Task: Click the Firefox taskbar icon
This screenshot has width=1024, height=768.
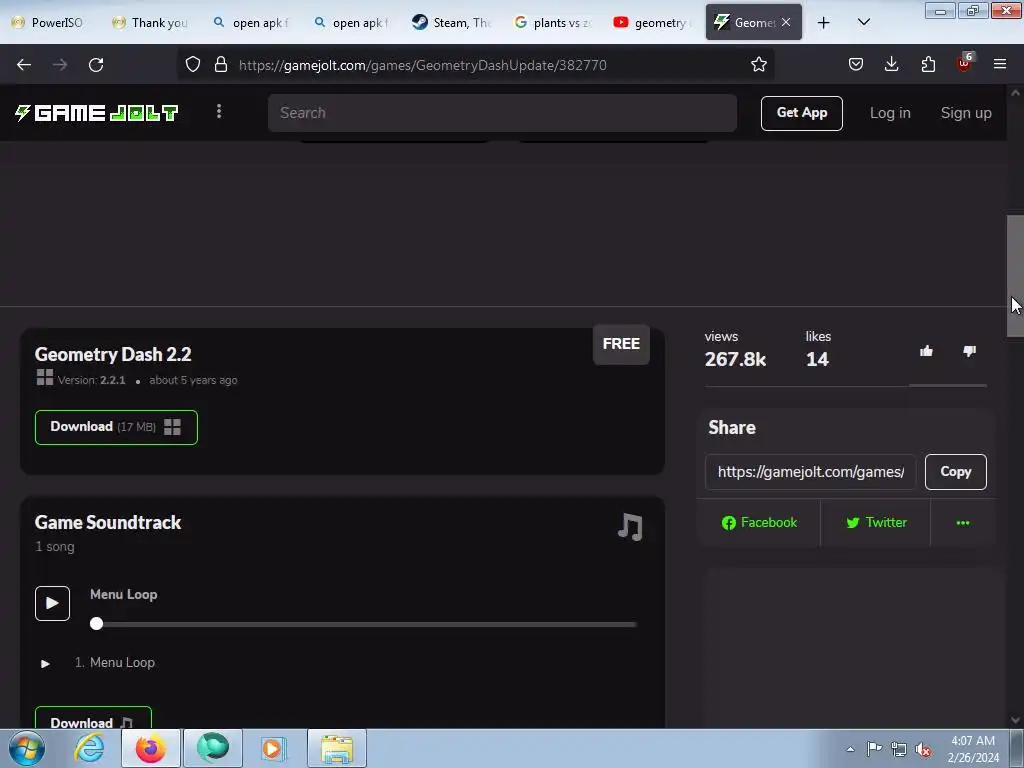Action: coord(150,748)
